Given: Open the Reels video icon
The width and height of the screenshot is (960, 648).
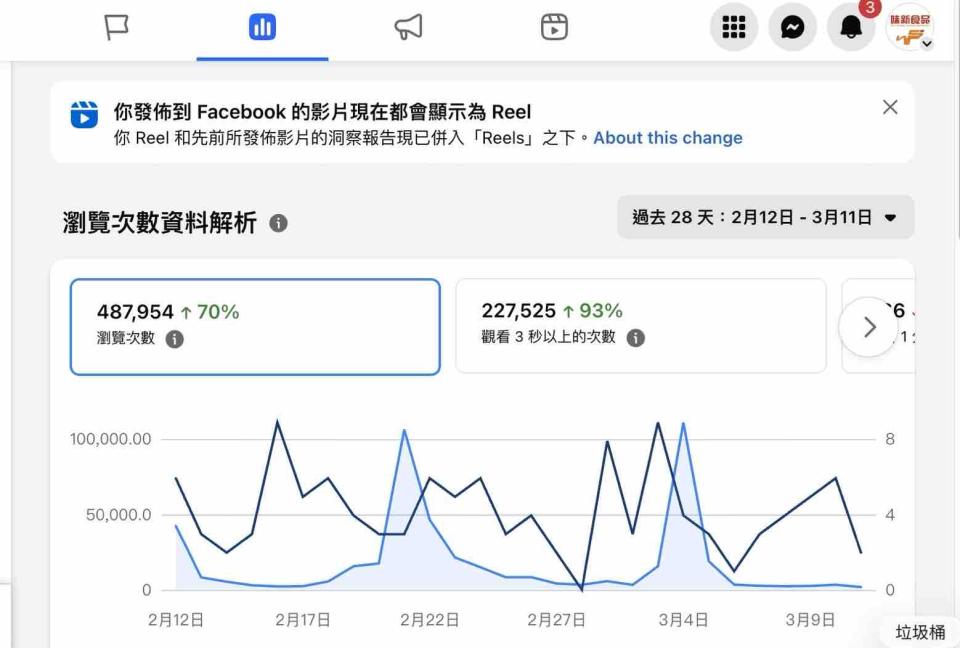Looking at the screenshot, I should pos(554,28).
